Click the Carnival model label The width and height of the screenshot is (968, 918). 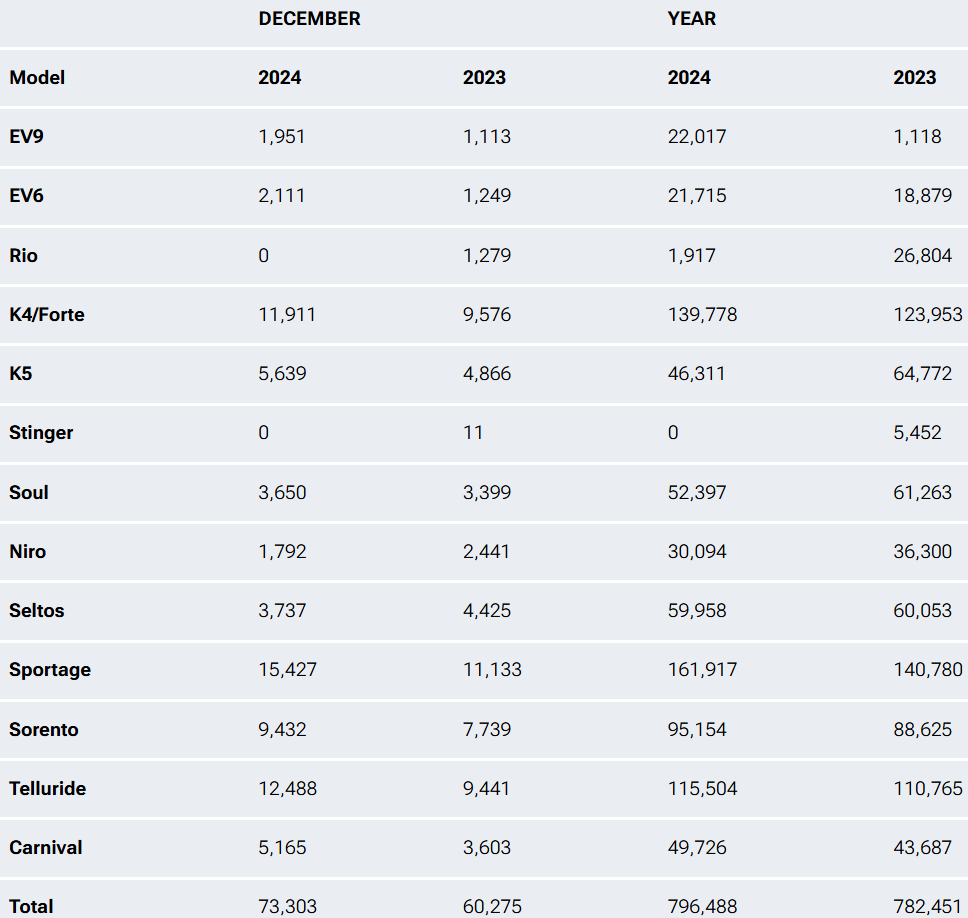[x=46, y=848]
